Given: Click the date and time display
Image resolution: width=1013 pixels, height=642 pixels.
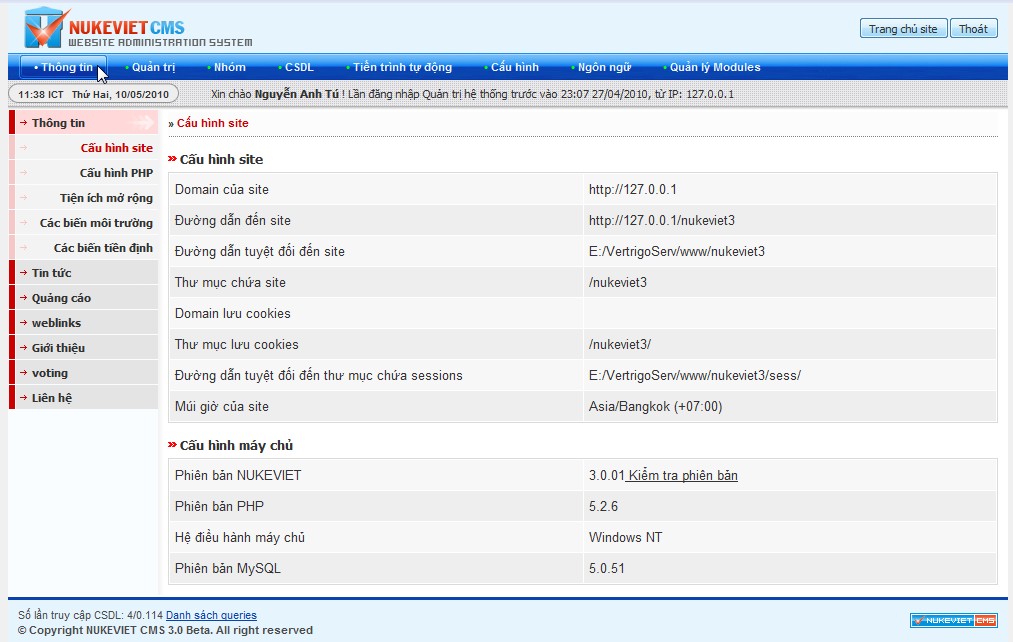Looking at the screenshot, I should click(x=94, y=94).
